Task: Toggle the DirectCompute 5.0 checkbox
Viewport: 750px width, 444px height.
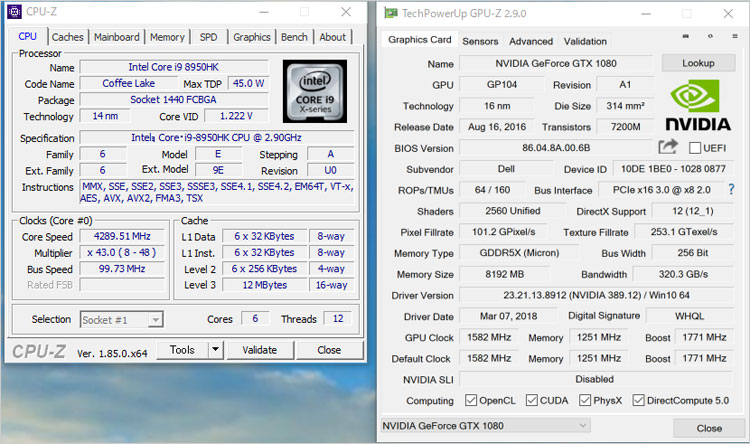Action: tap(638, 400)
